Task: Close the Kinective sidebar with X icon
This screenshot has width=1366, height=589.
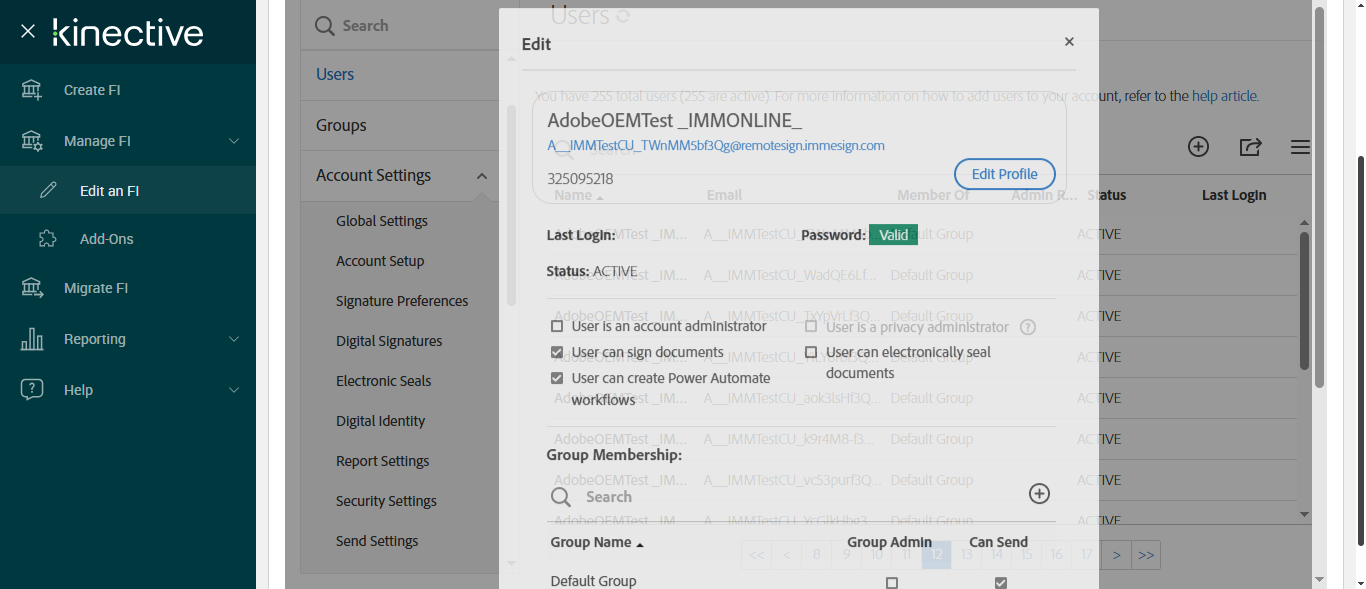Action: point(28,32)
